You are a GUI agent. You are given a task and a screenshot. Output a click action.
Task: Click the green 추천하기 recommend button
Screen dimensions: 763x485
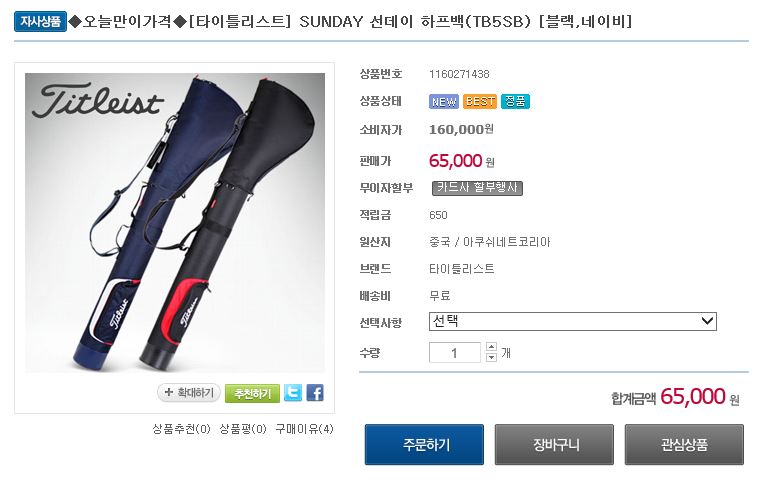pos(252,393)
